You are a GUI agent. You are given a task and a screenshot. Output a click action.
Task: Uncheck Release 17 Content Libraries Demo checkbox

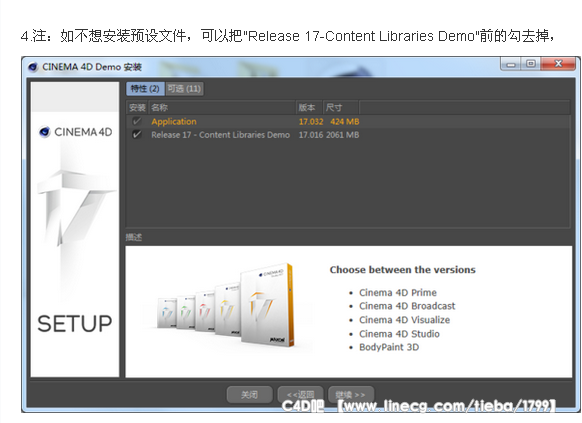coord(137,135)
